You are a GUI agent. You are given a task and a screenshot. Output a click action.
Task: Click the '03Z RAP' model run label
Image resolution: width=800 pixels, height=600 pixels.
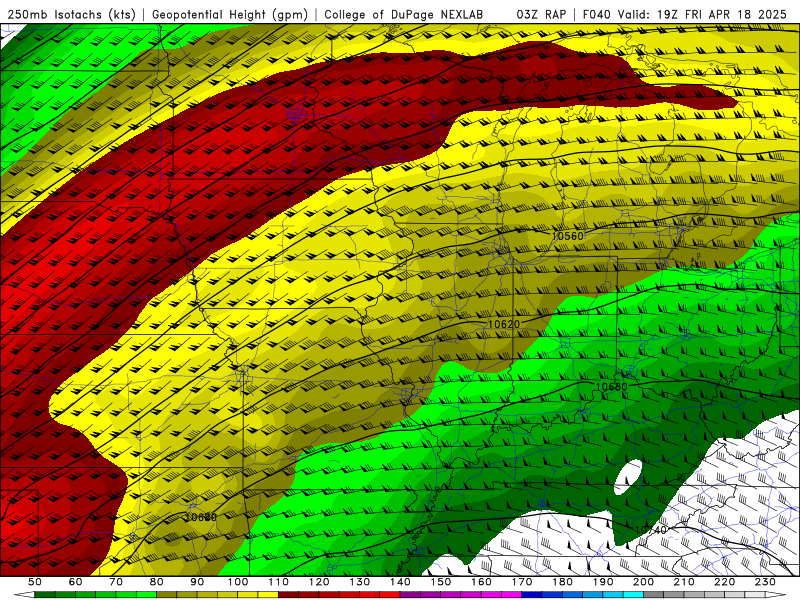(541, 14)
